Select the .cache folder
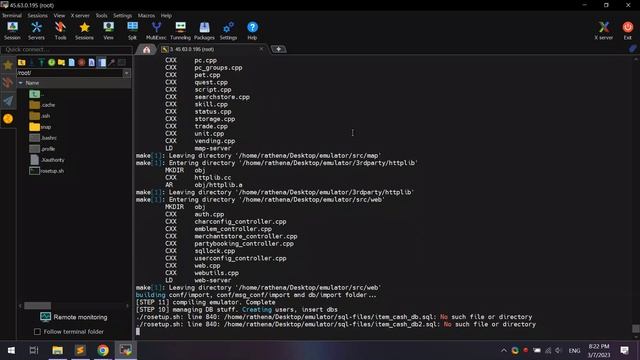 (x=42, y=105)
